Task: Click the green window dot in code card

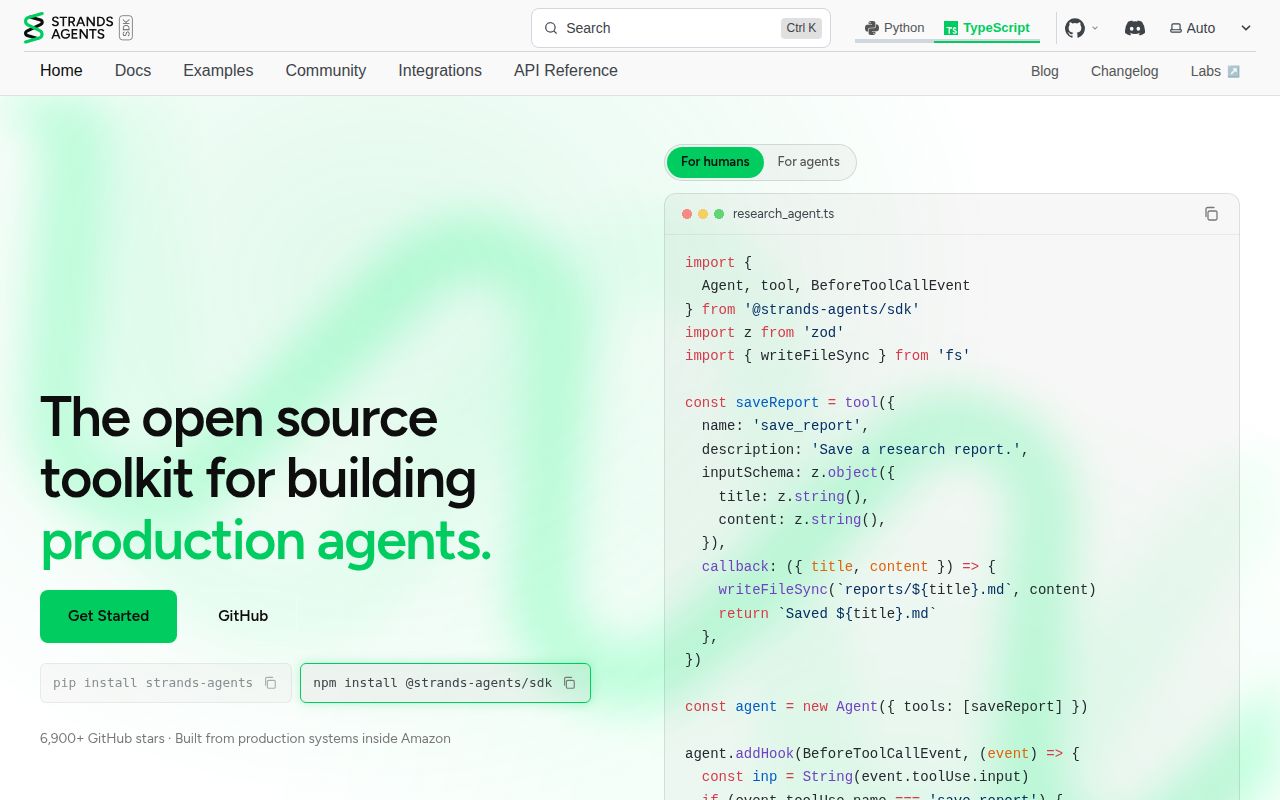Action: [719, 214]
